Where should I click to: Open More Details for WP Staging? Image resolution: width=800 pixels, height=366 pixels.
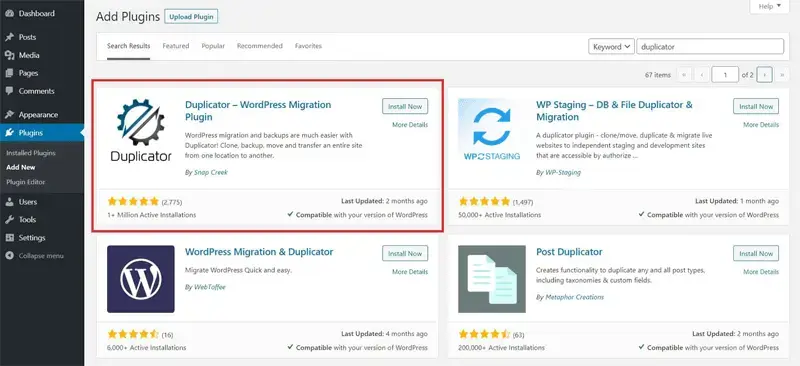[761, 125]
